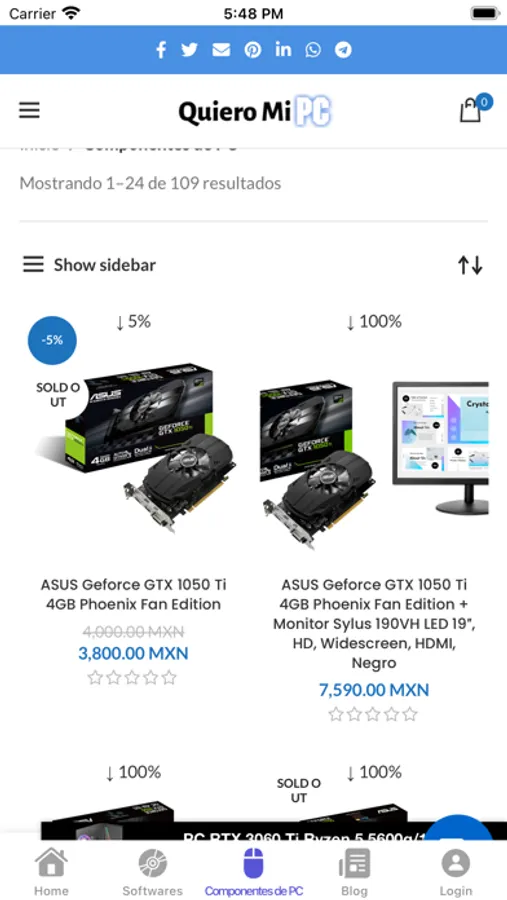
Task: Open WhatsApp share icon
Action: (x=314, y=50)
